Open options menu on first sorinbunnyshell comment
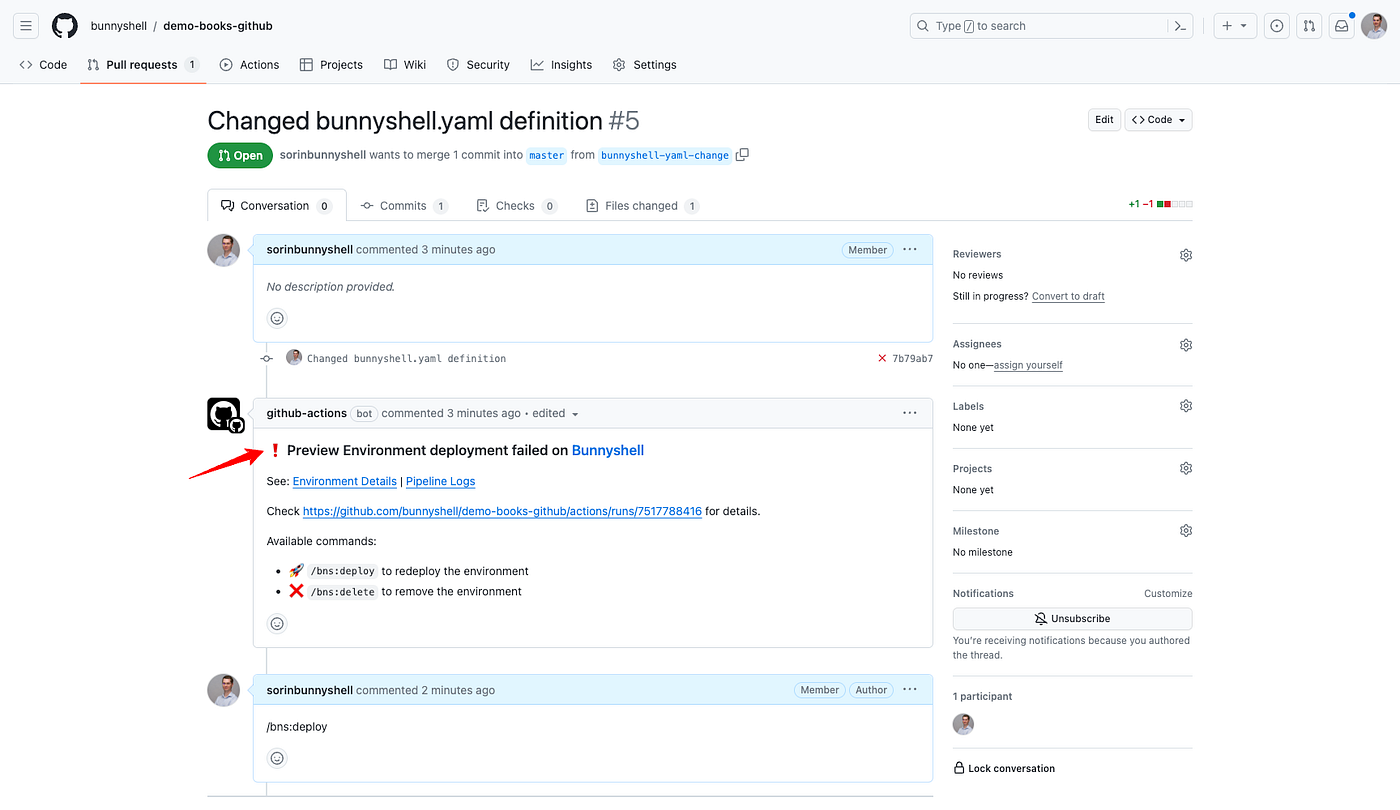The width and height of the screenshot is (1400, 810). (x=909, y=249)
